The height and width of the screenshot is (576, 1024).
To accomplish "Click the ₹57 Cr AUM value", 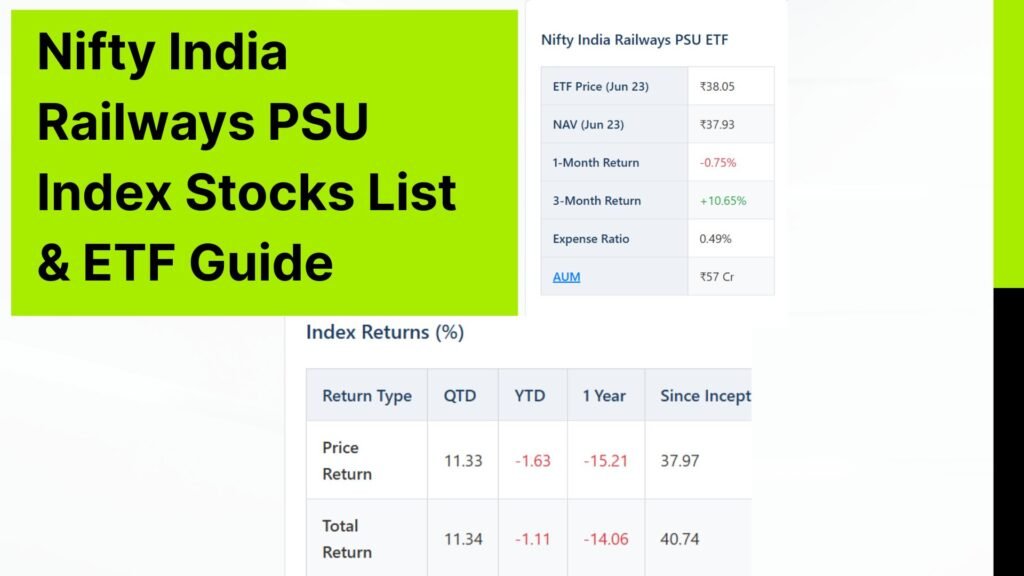I will 716,277.
